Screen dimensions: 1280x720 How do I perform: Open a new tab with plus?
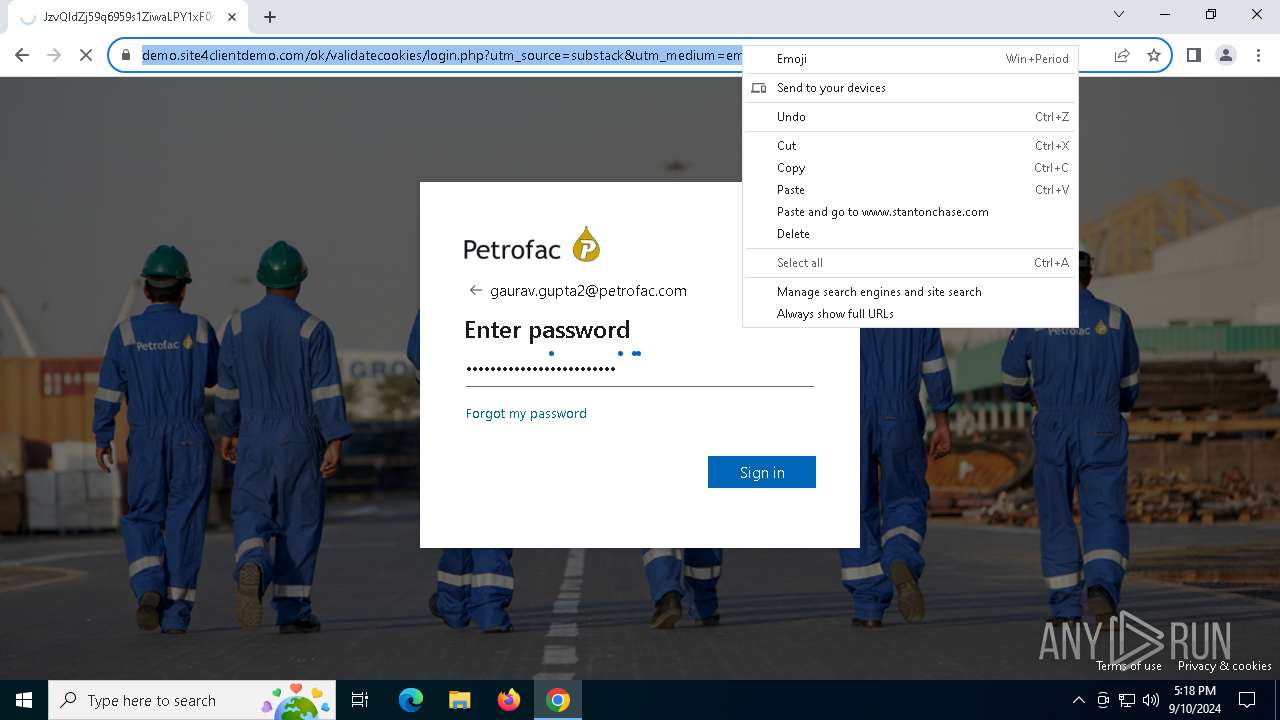(x=270, y=17)
